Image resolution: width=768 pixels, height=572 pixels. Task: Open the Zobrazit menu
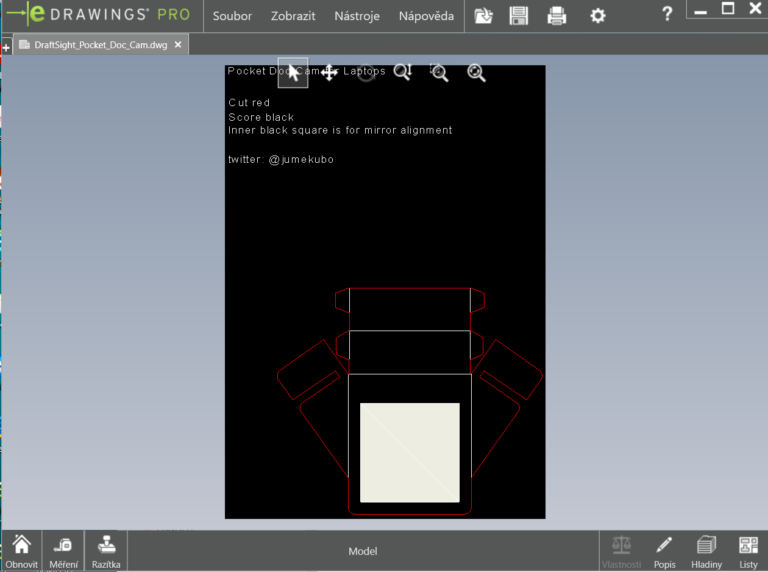(293, 16)
